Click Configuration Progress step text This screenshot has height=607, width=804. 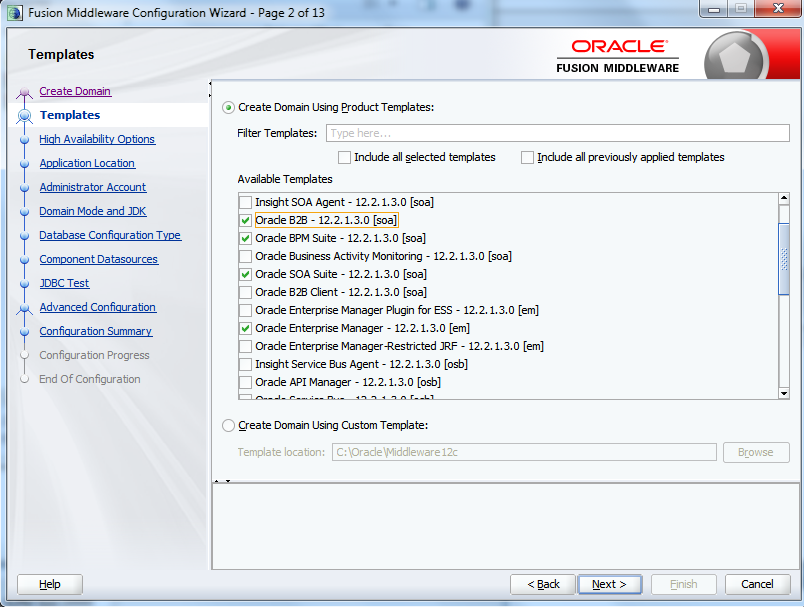pyautogui.click(x=94, y=355)
